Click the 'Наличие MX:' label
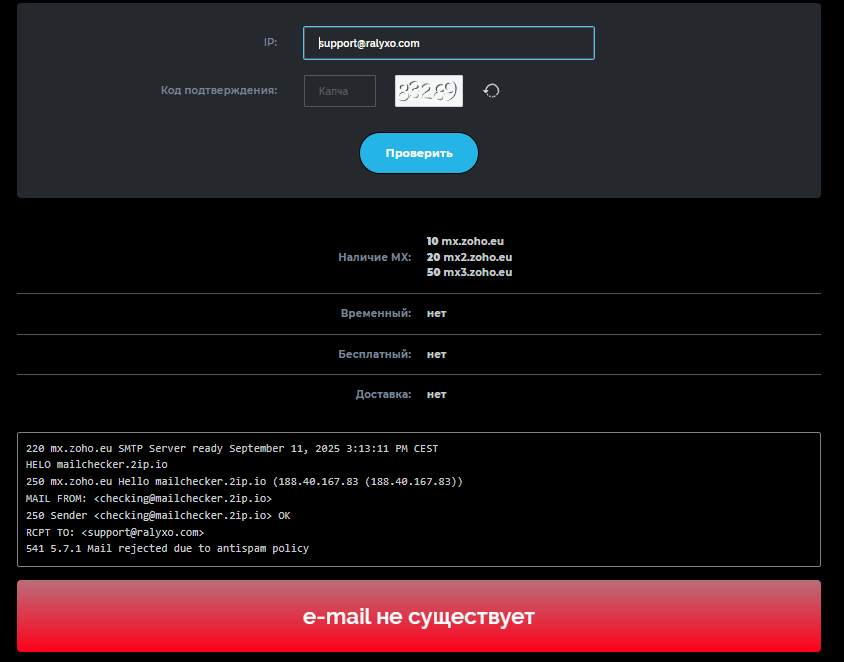Image resolution: width=844 pixels, height=662 pixels. coord(374,257)
